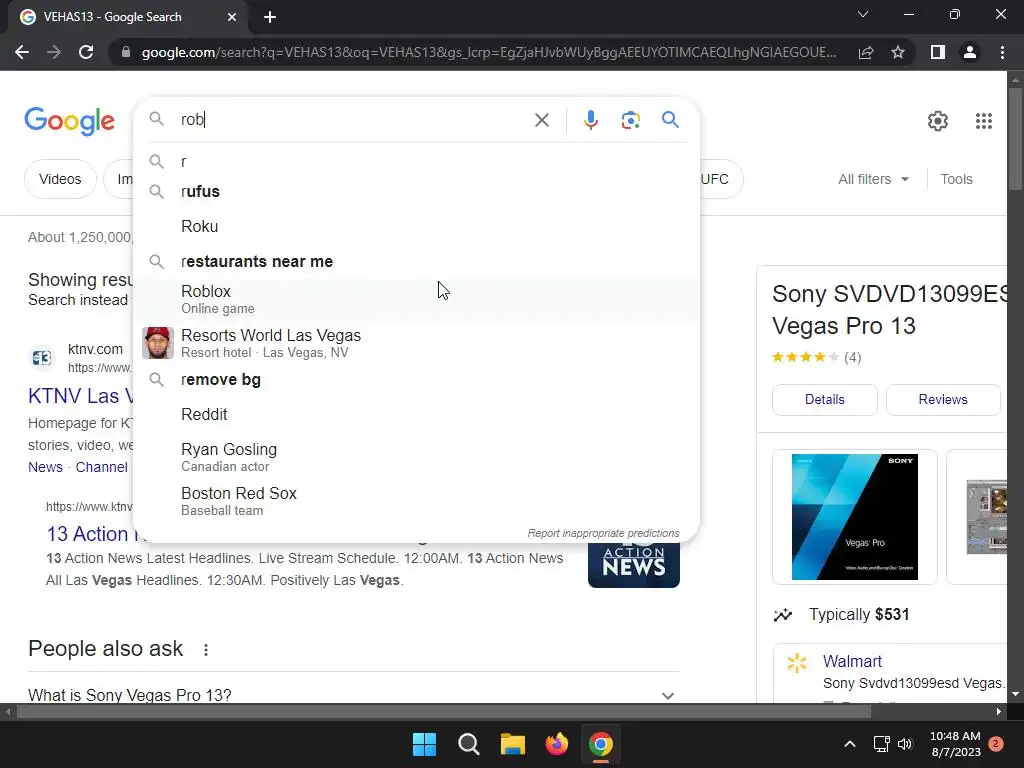This screenshot has height=768, width=1024.
Task: Open the Walmart seller link
Action: click(x=852, y=661)
